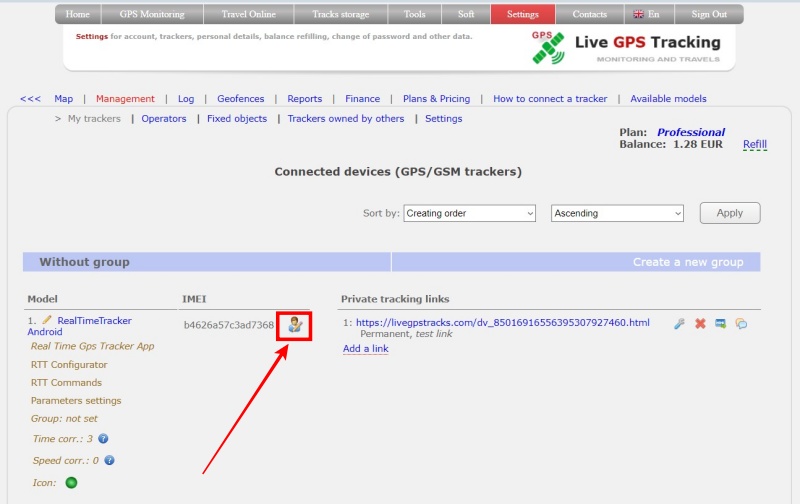Open the 'Creating order' sort dropdown
Image resolution: width=800 pixels, height=504 pixels.
470,213
